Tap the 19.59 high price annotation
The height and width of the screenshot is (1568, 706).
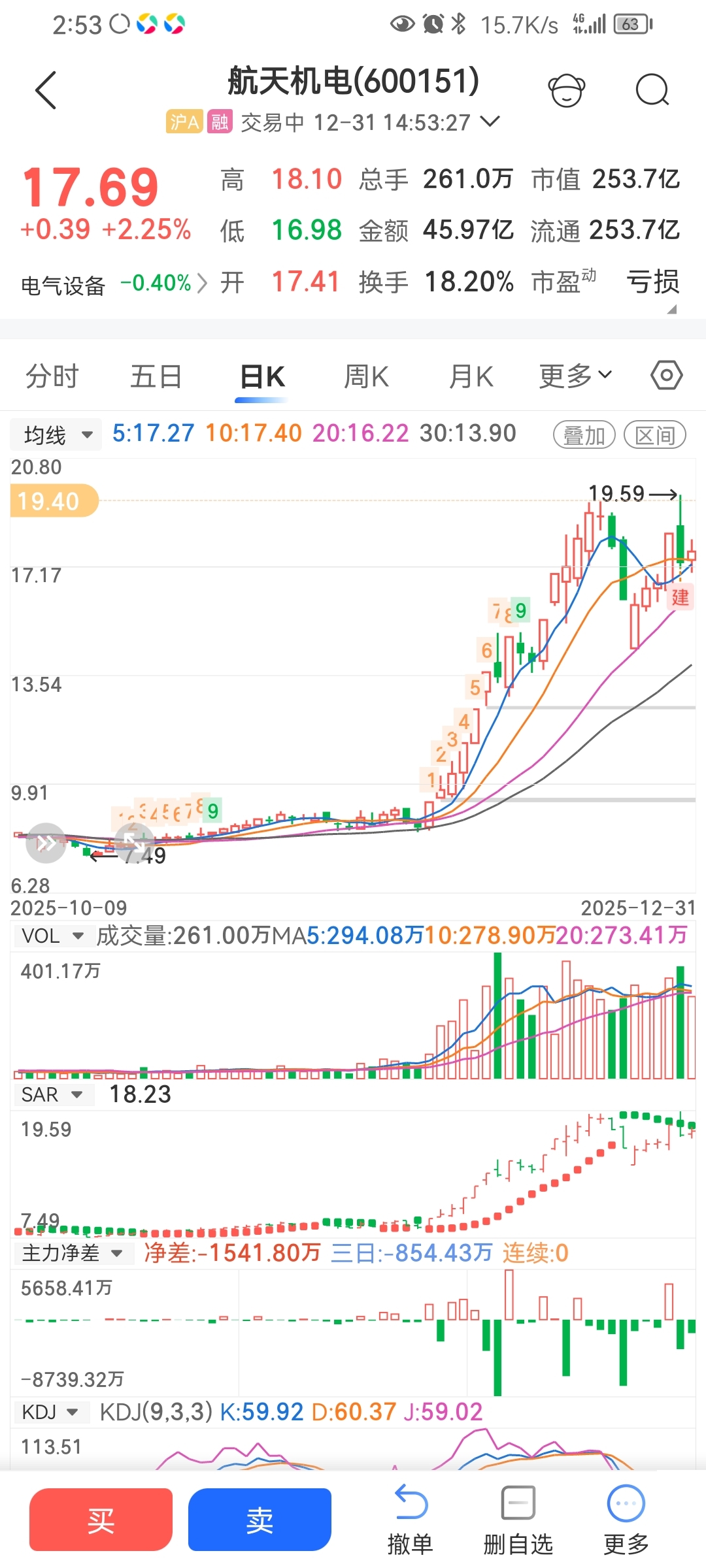tap(616, 493)
